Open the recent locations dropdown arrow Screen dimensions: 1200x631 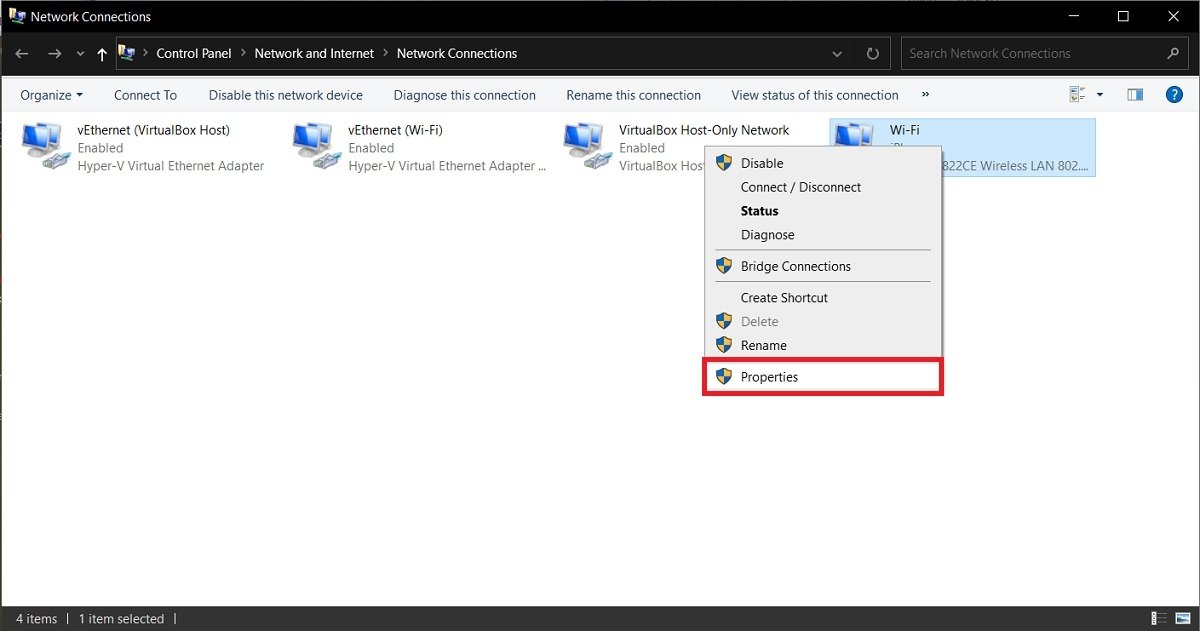click(x=81, y=54)
